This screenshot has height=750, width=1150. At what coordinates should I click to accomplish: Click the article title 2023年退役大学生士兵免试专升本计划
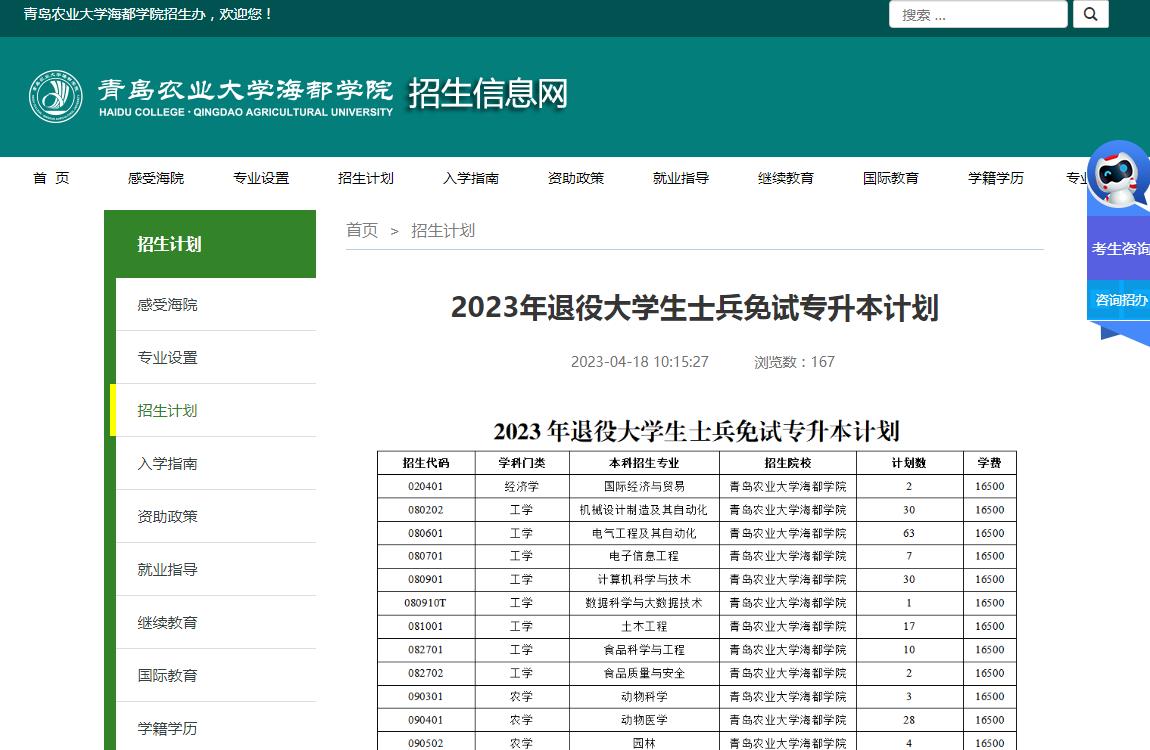click(x=695, y=307)
